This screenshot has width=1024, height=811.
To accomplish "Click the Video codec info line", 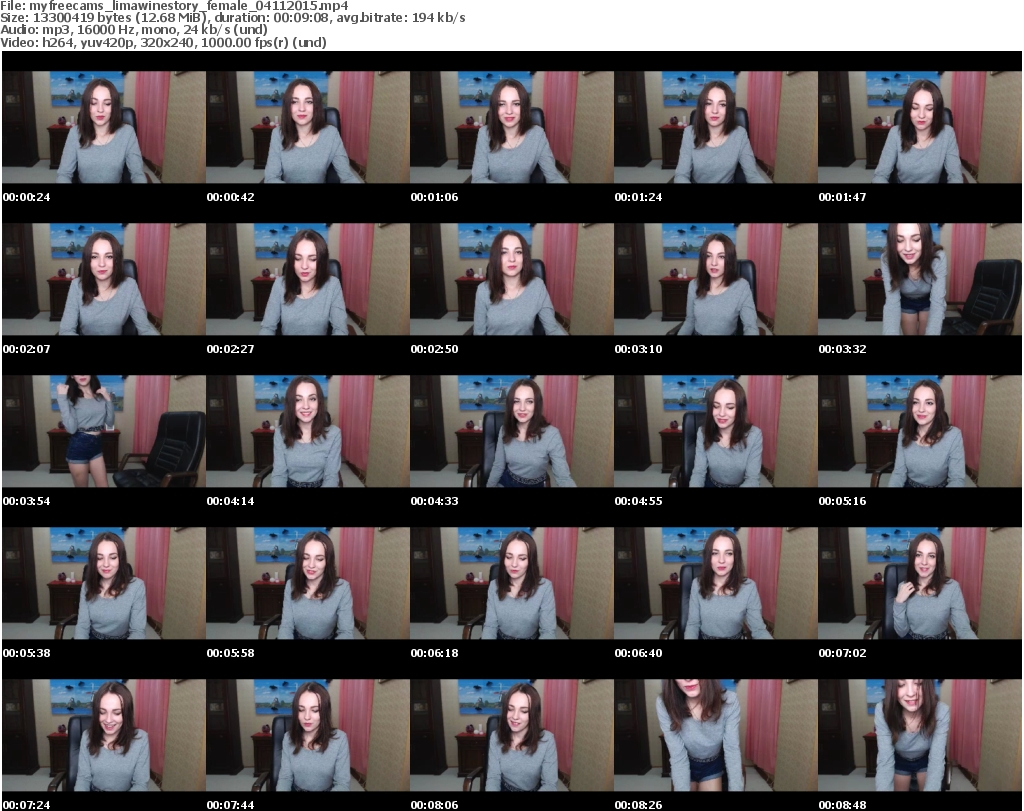I will pyautogui.click(x=164, y=42).
